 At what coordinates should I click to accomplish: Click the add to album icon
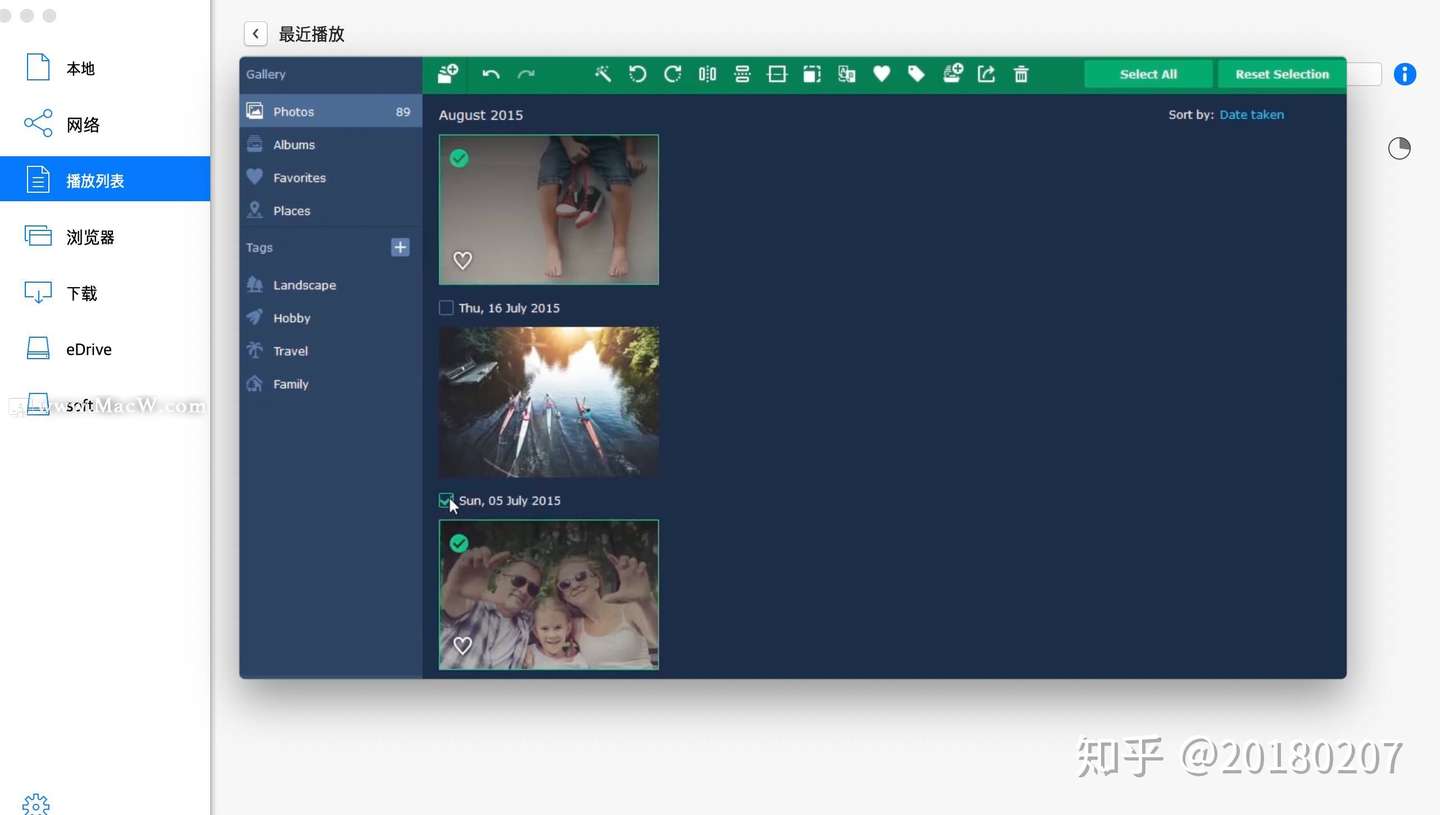pos(952,74)
